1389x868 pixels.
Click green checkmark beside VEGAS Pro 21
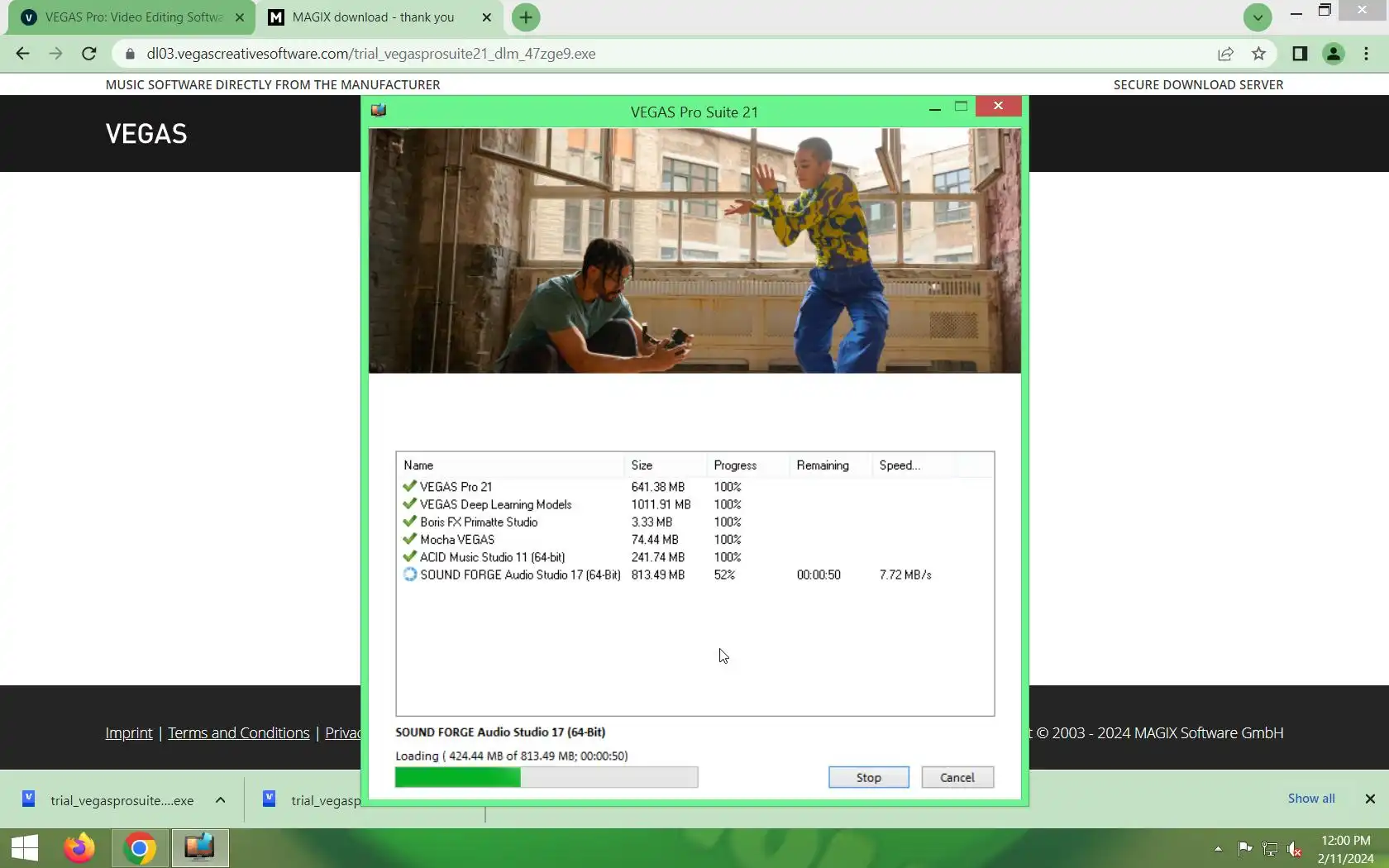click(x=409, y=486)
